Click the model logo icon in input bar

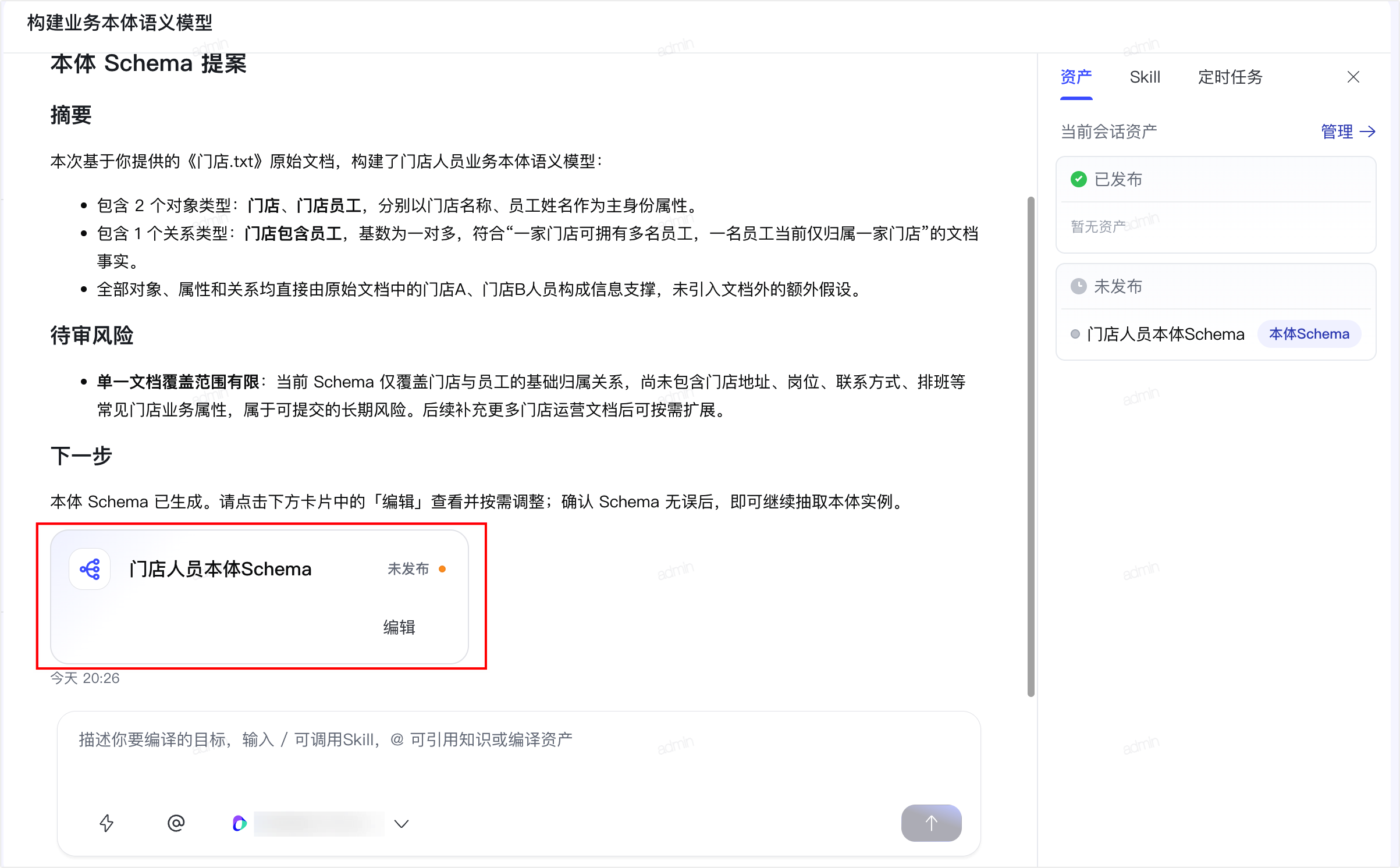[x=239, y=823]
